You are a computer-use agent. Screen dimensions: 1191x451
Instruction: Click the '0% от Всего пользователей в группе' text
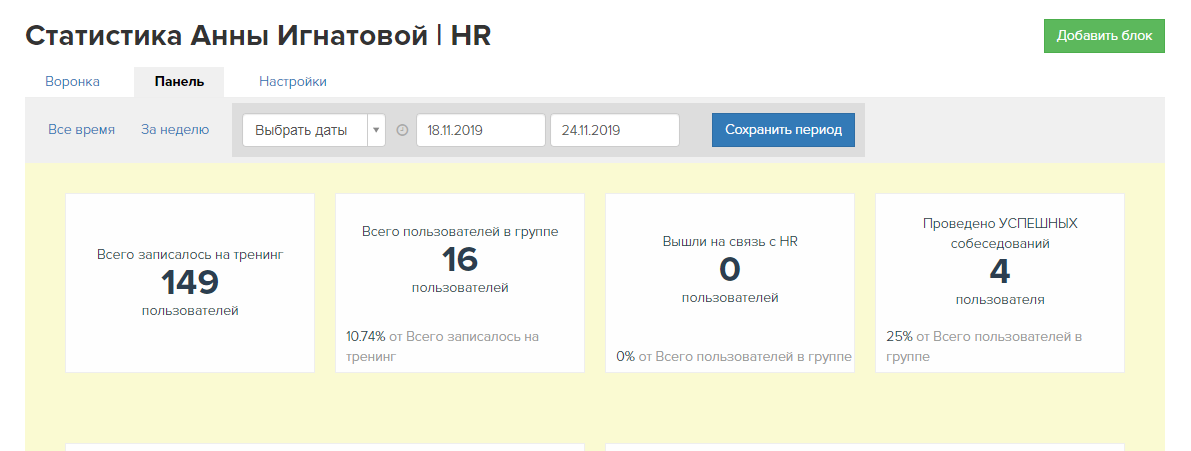(x=734, y=356)
